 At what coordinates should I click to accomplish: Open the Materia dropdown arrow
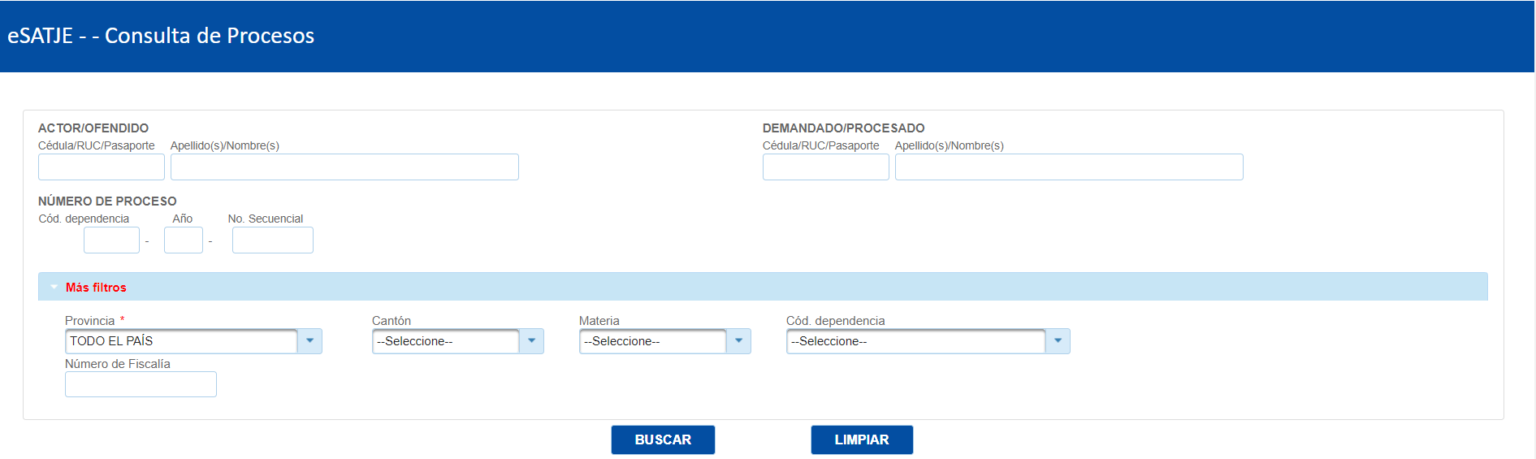click(739, 342)
